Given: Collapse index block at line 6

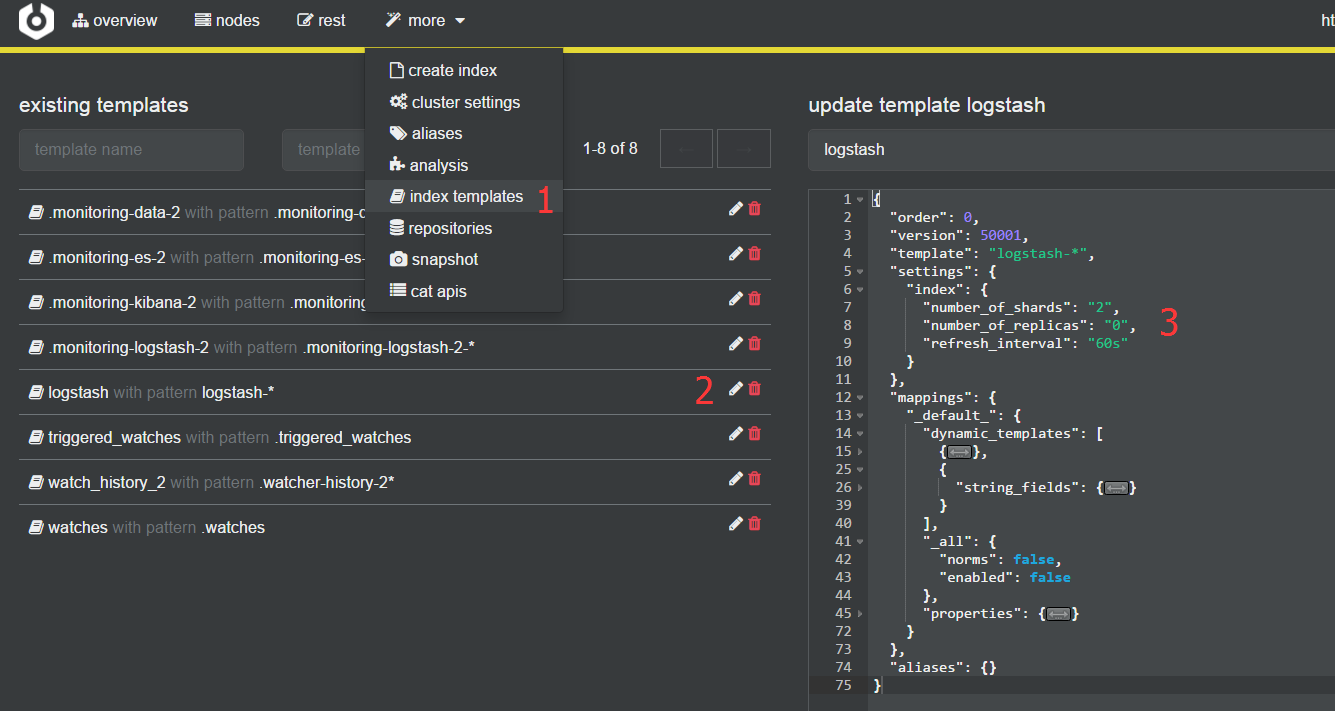Looking at the screenshot, I should 860,290.
